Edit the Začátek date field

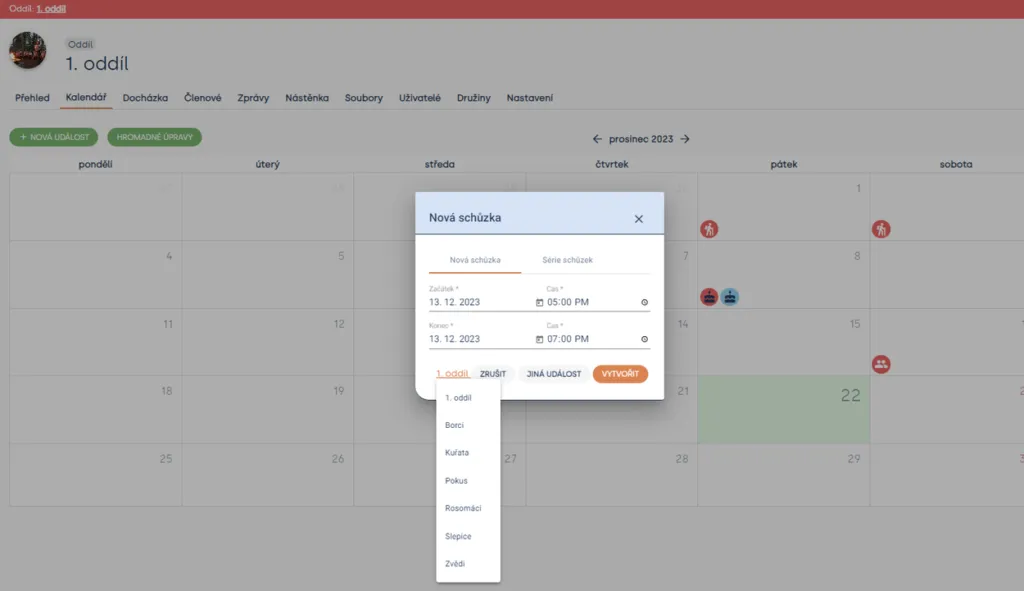click(x=481, y=302)
